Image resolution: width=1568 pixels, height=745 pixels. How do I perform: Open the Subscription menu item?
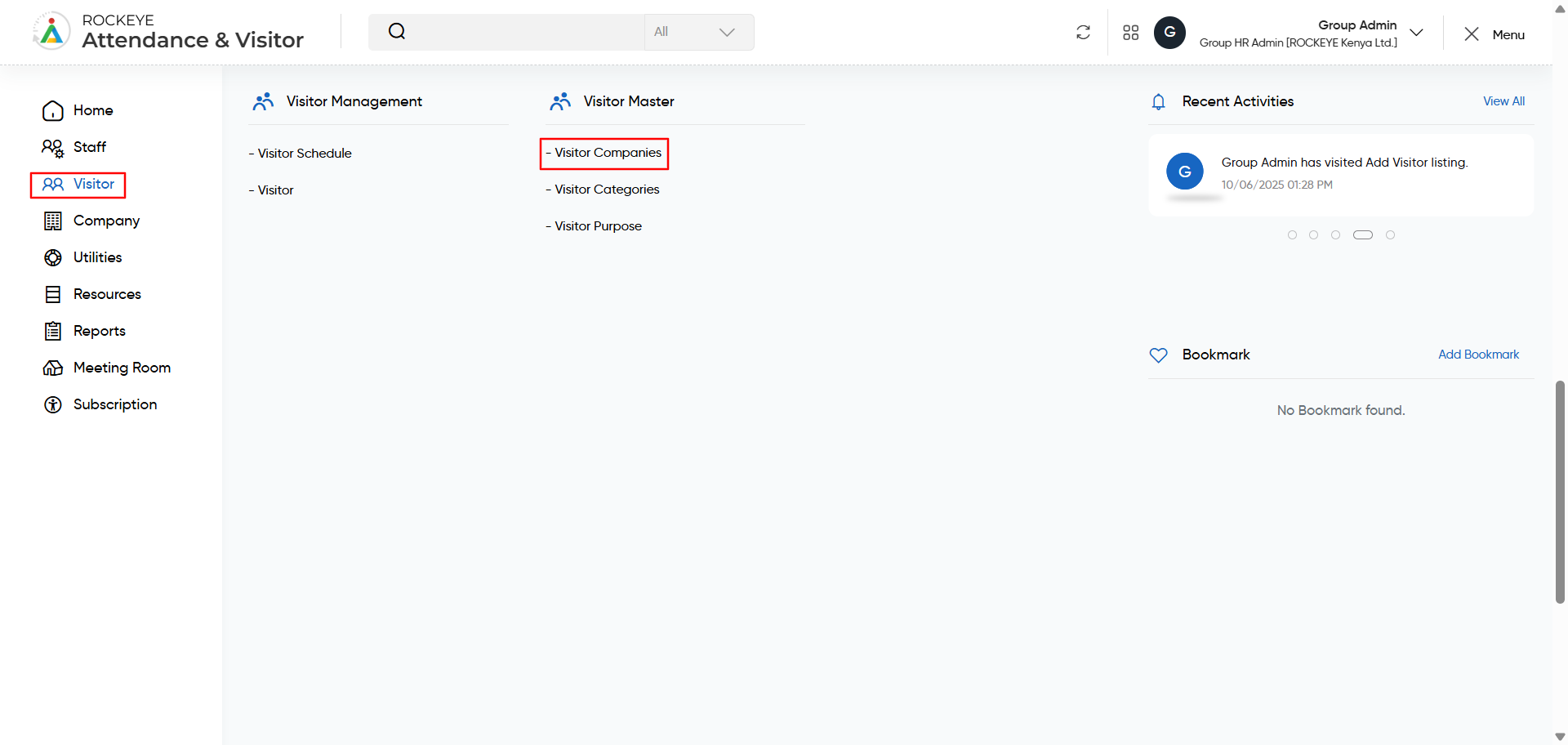[115, 404]
